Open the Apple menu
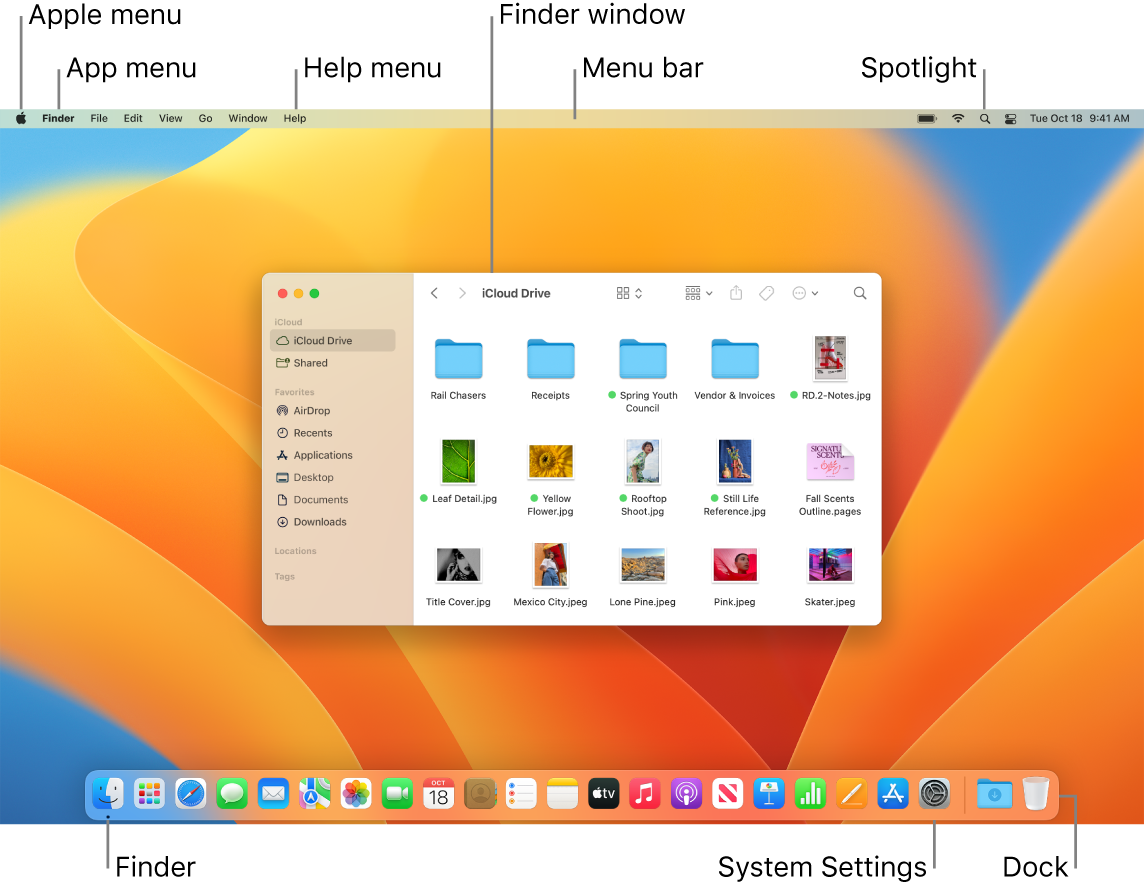Screen dimensions: 1144x888 pyautogui.click(x=20, y=117)
